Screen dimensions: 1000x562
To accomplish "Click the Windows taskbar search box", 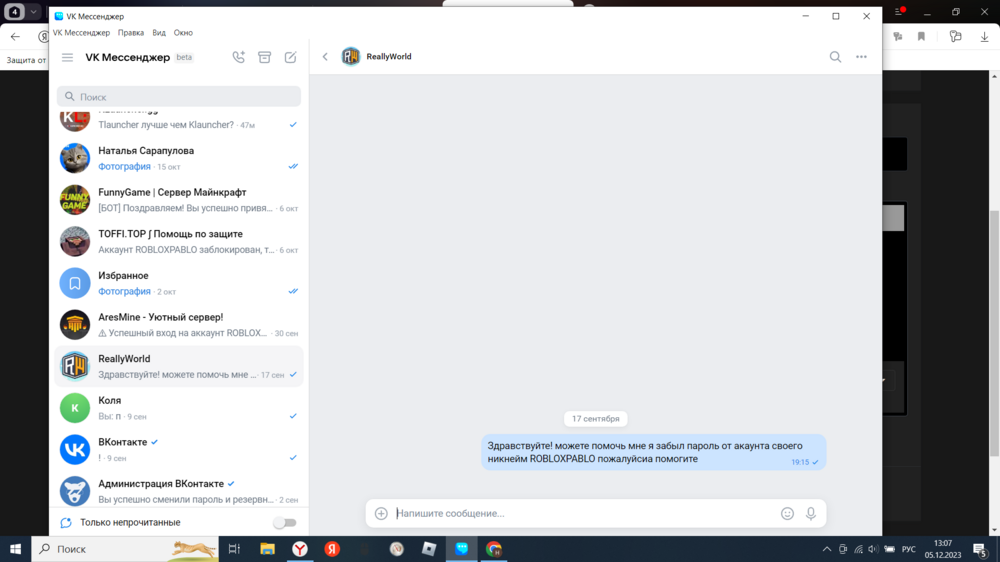I will pyautogui.click(x=125, y=549).
